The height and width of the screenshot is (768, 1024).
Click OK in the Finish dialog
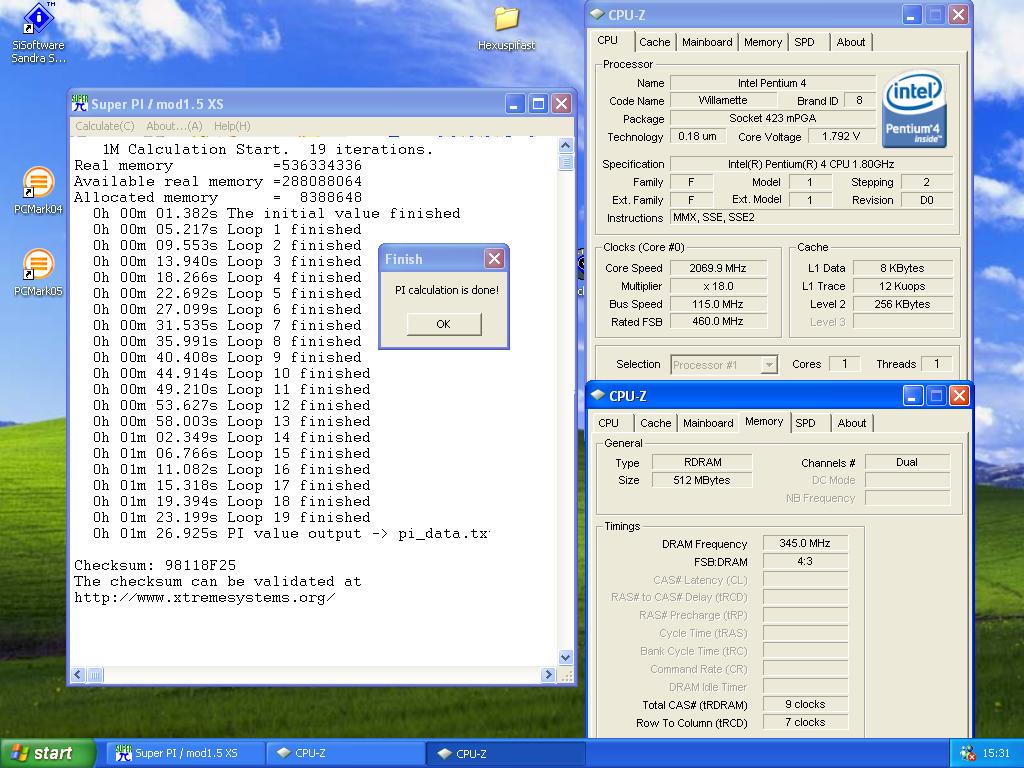[x=443, y=324]
